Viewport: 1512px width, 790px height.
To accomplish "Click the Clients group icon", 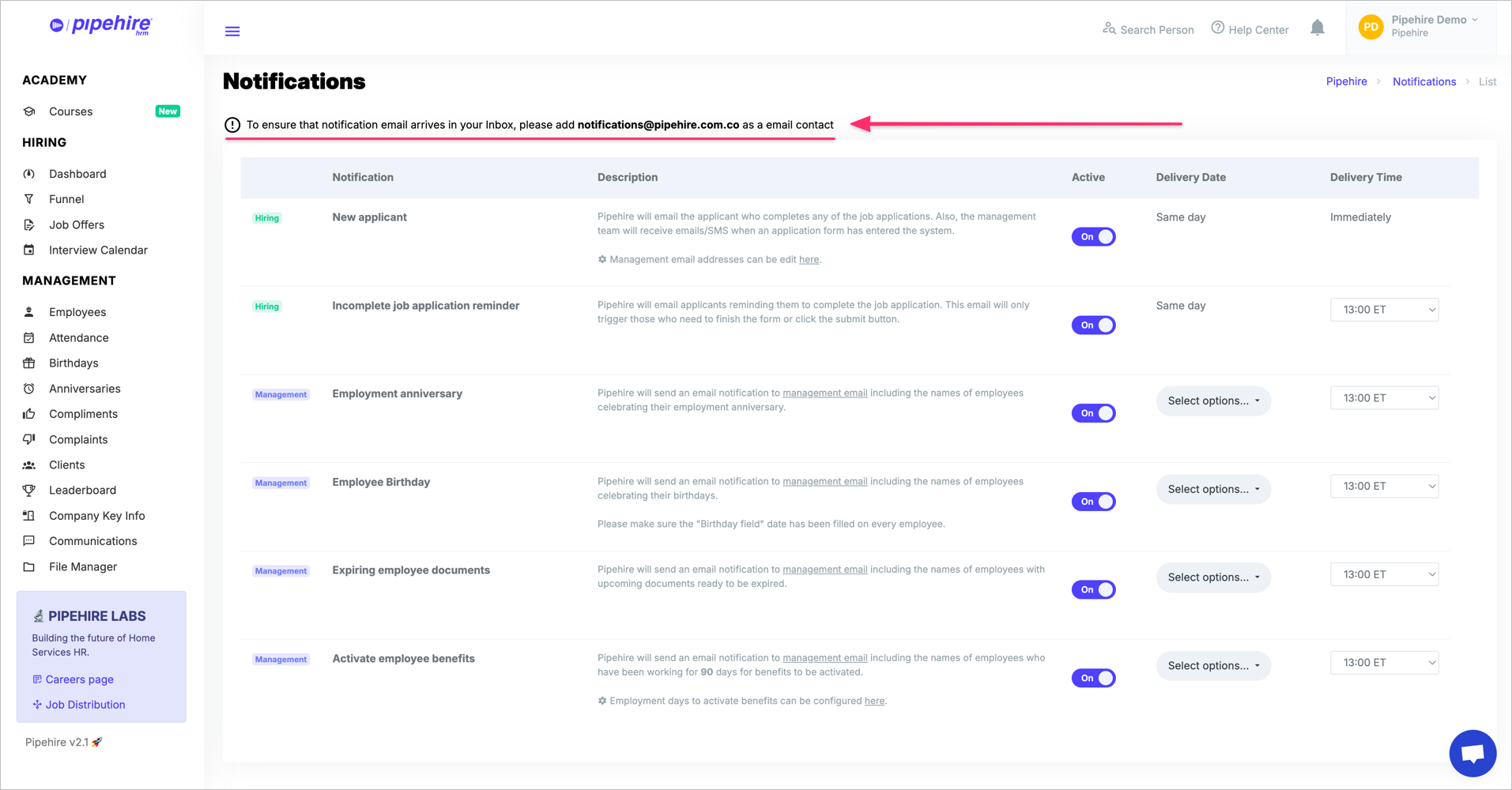I will tap(29, 465).
